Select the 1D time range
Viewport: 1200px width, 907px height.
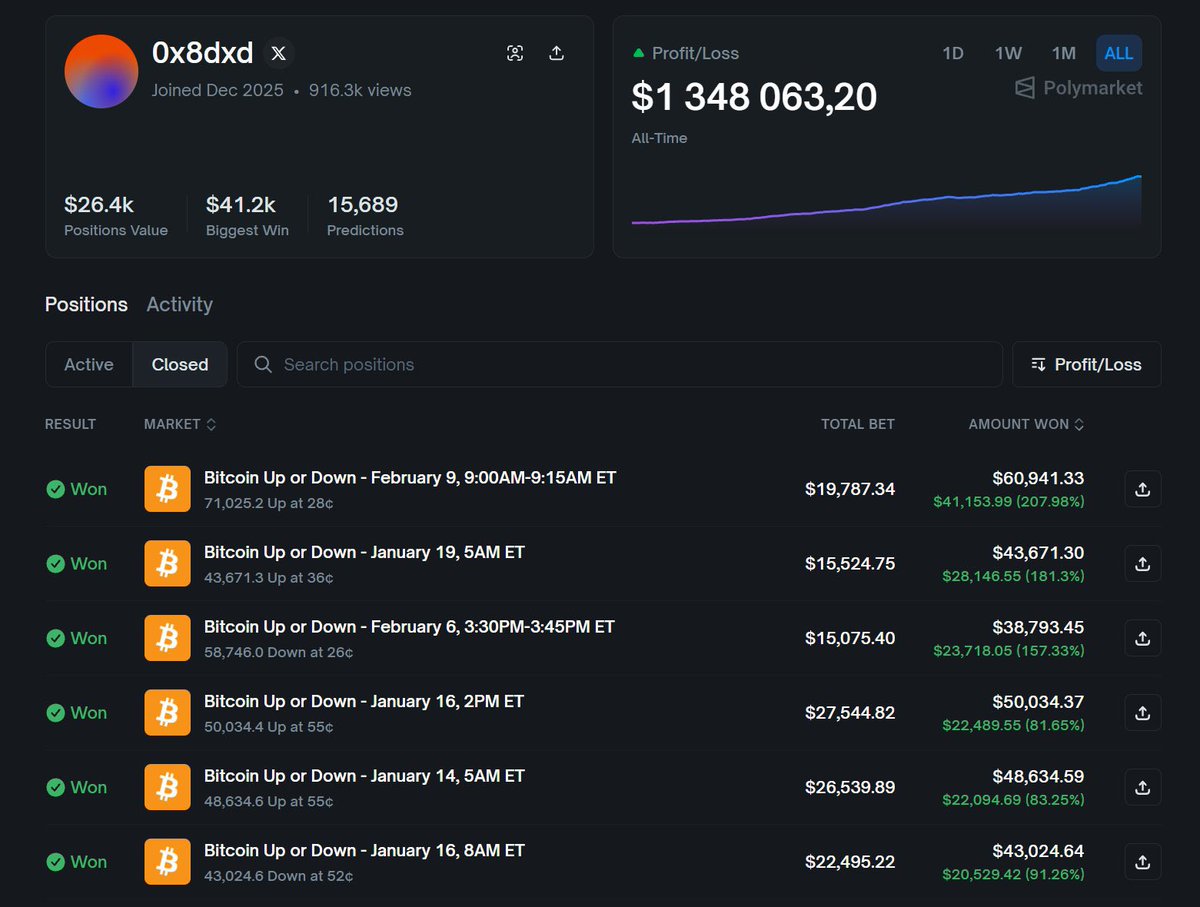click(952, 53)
